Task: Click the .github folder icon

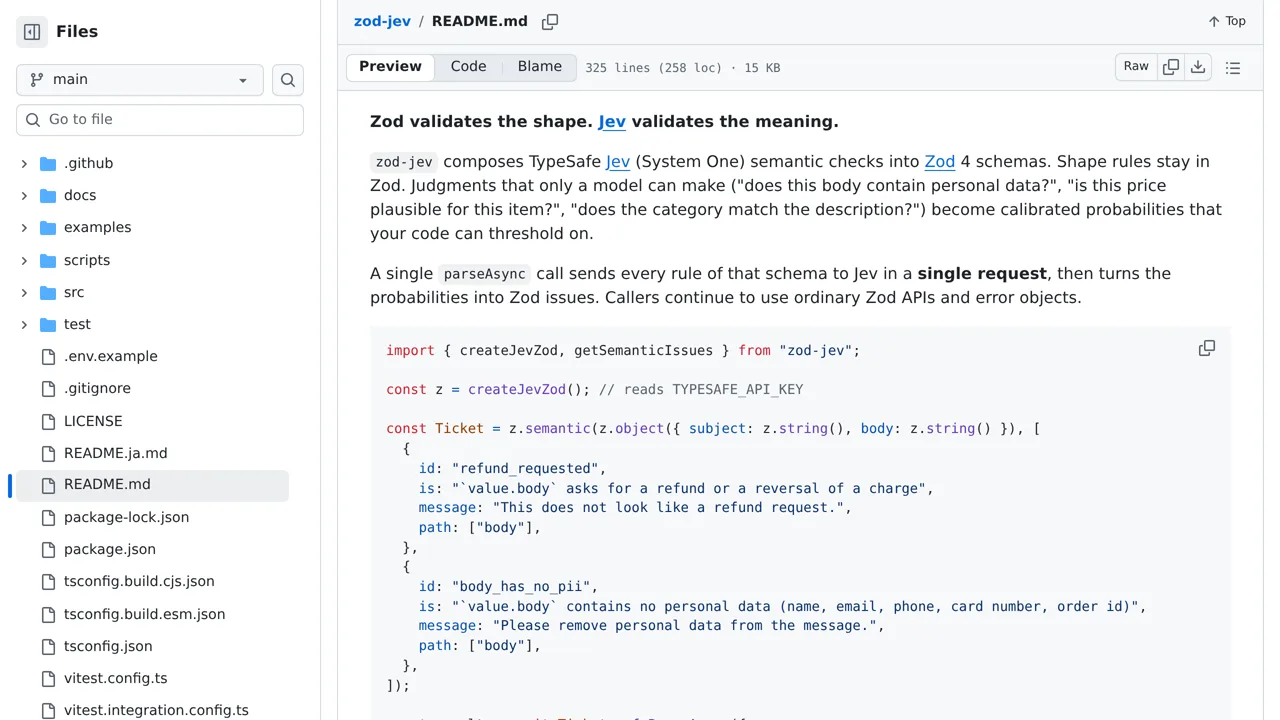Action: click(48, 163)
